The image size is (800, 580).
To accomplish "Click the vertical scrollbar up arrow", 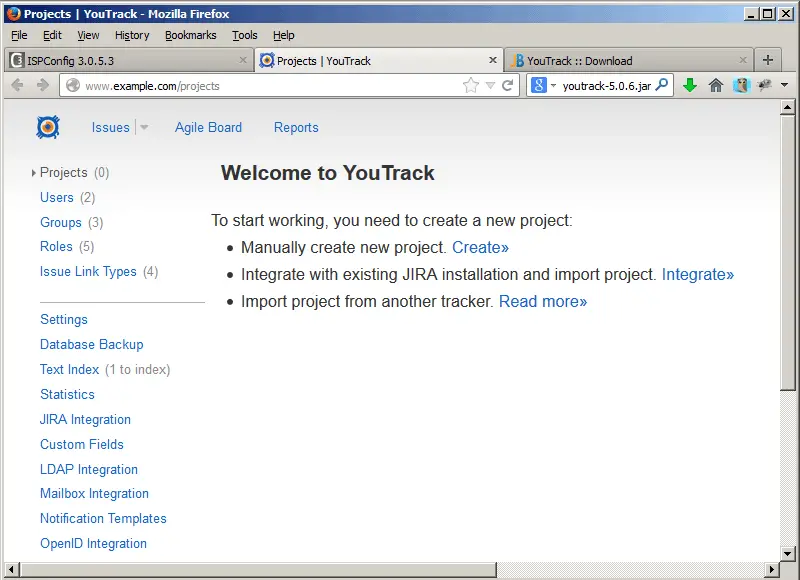I will pyautogui.click(x=787, y=108).
